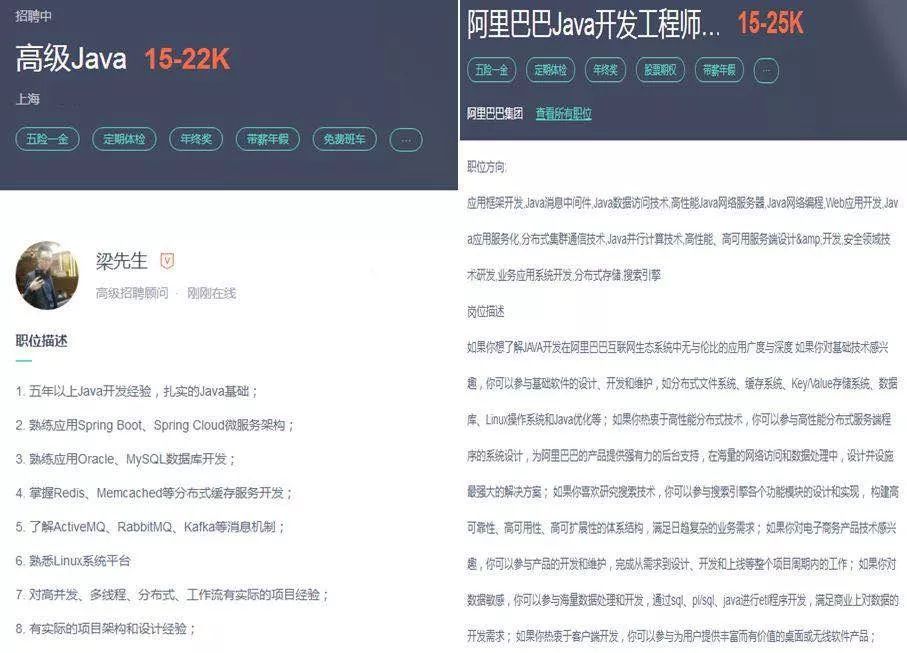The width and height of the screenshot is (907, 653).
Task: Click the 带薪年假 tag in 阿里巴巴 listing
Action: [x=719, y=70]
